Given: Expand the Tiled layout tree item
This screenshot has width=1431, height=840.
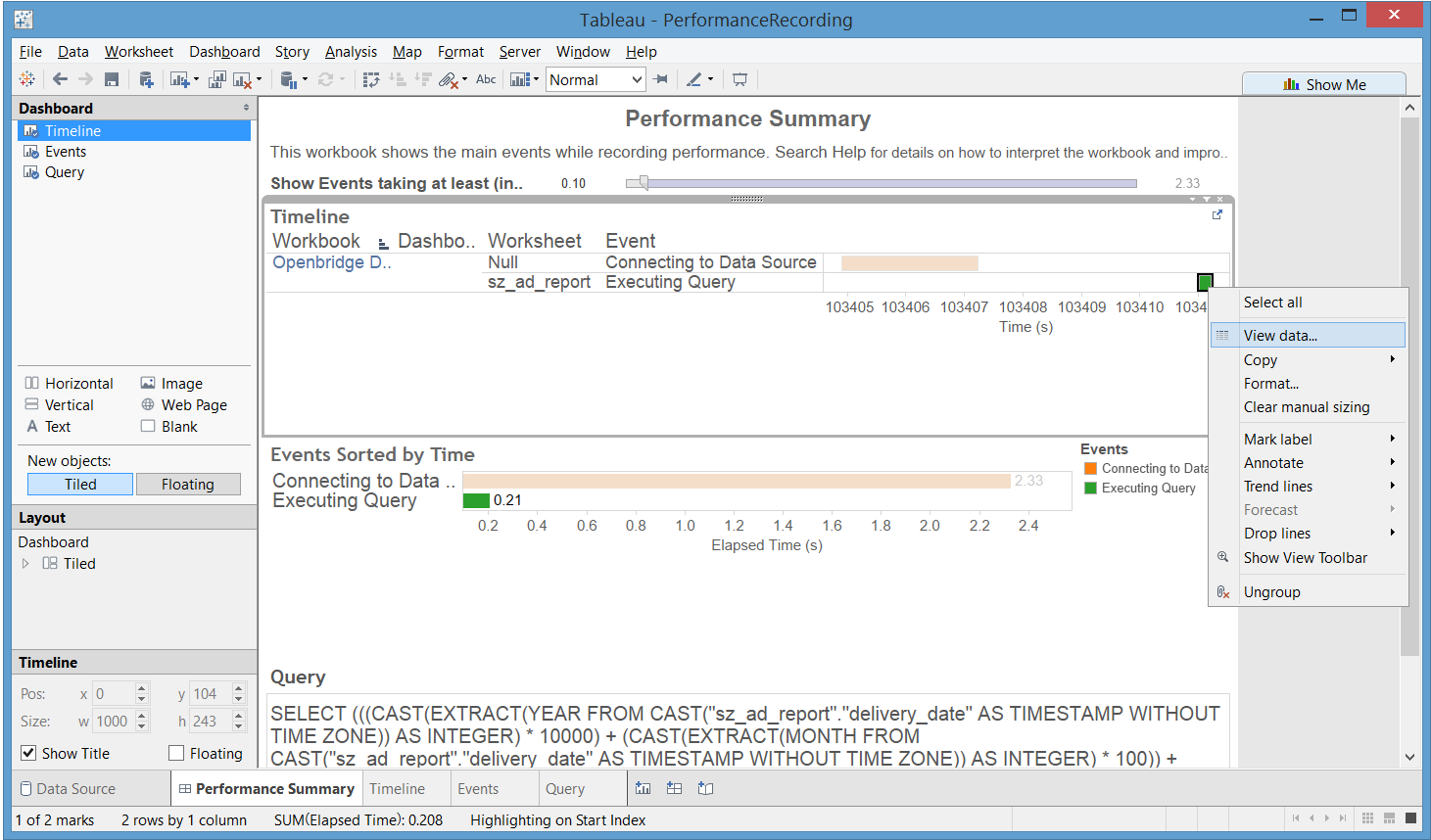Looking at the screenshot, I should (25, 563).
